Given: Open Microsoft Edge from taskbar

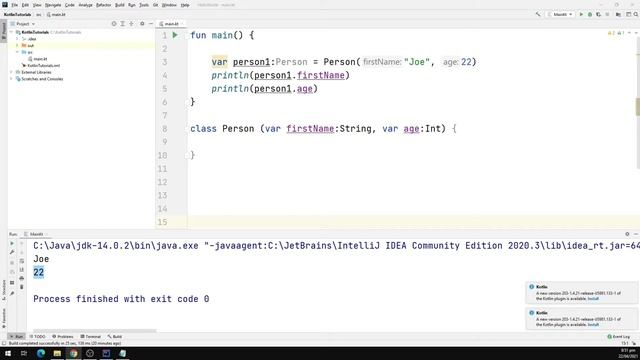Looking at the screenshot, I should [41, 353].
